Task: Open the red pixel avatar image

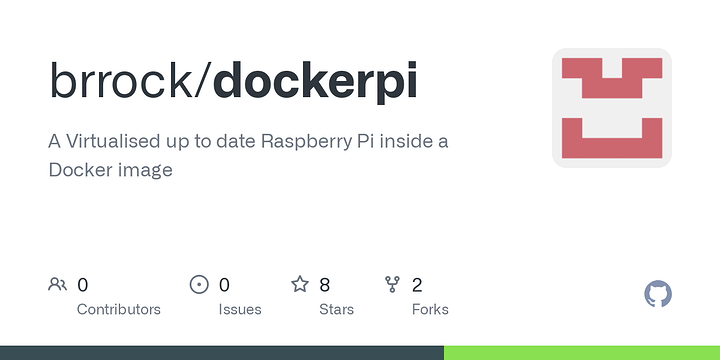Action: tap(612, 108)
